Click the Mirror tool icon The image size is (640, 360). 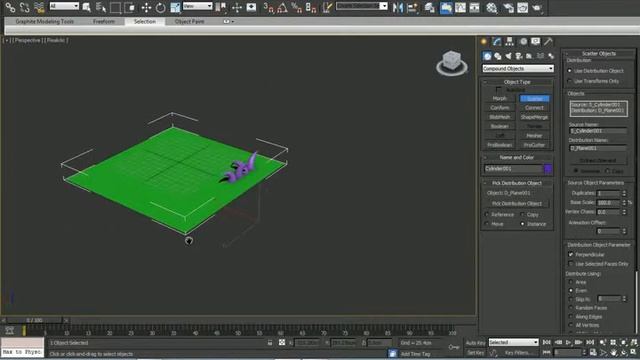click(398, 7)
